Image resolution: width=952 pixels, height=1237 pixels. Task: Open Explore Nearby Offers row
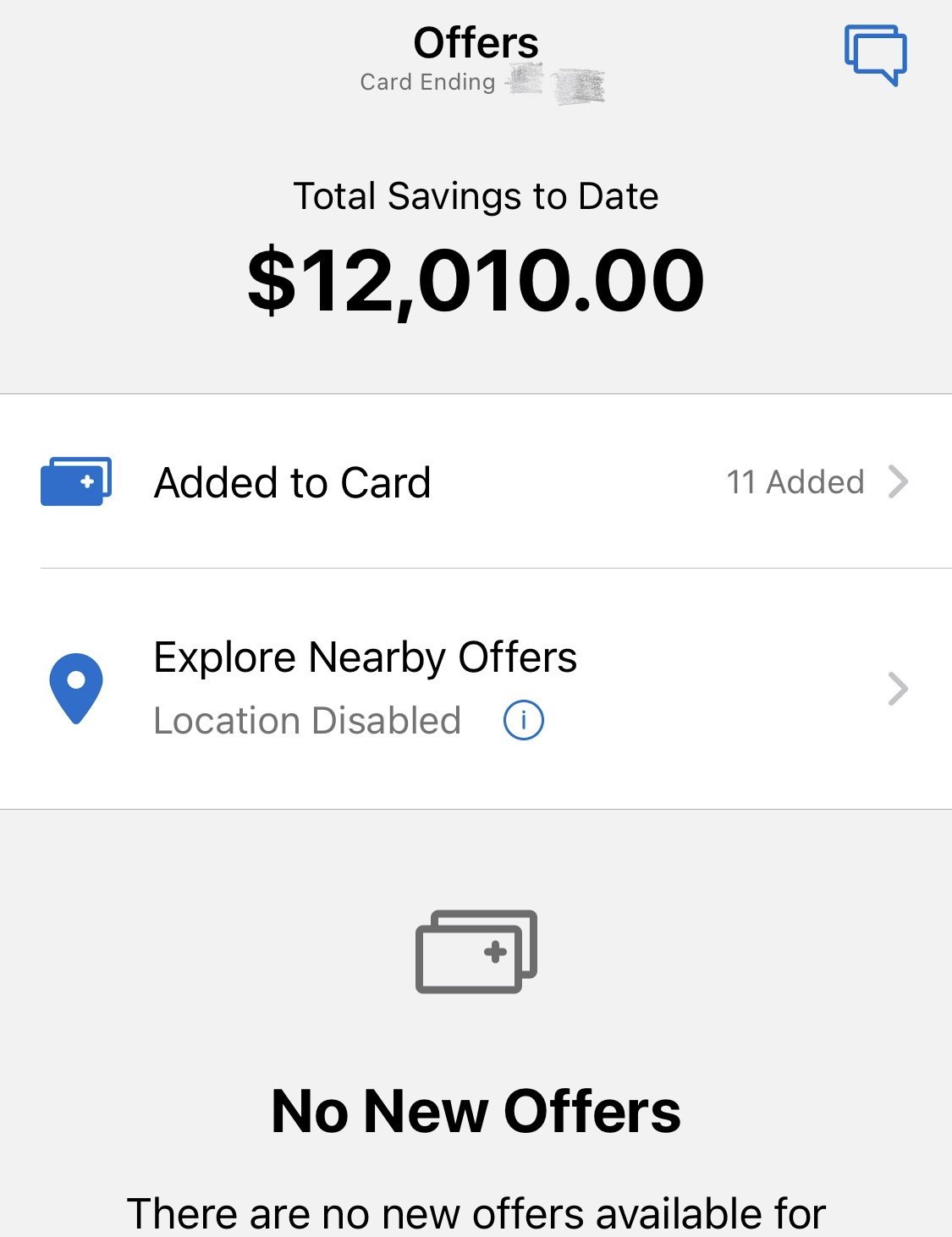(476, 689)
